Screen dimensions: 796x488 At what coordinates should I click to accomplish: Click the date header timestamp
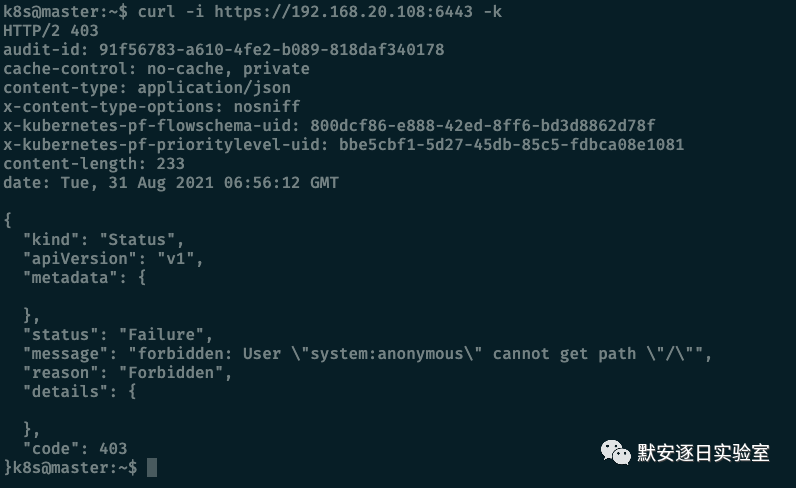(200, 183)
